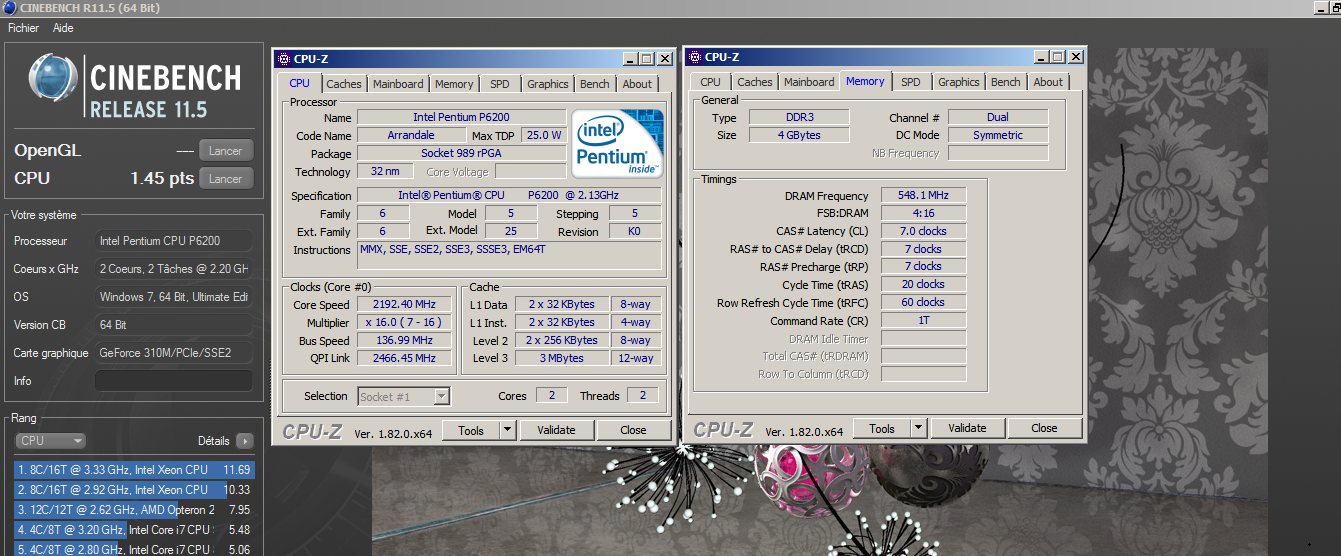Viewport: 1341px width, 556px height.
Task: Minimize the left CPU-Z window
Action: [x=631, y=59]
